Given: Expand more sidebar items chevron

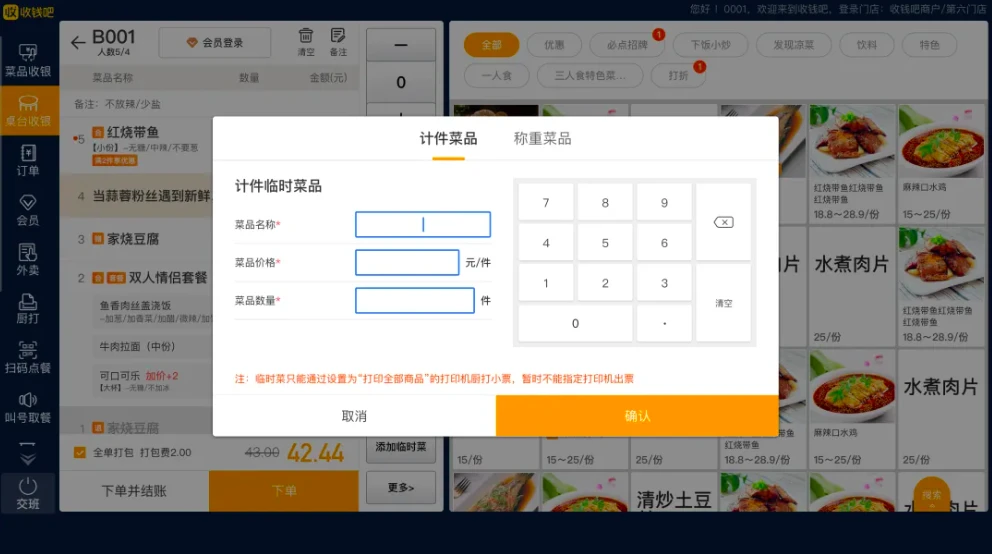Looking at the screenshot, I should click(x=28, y=453).
